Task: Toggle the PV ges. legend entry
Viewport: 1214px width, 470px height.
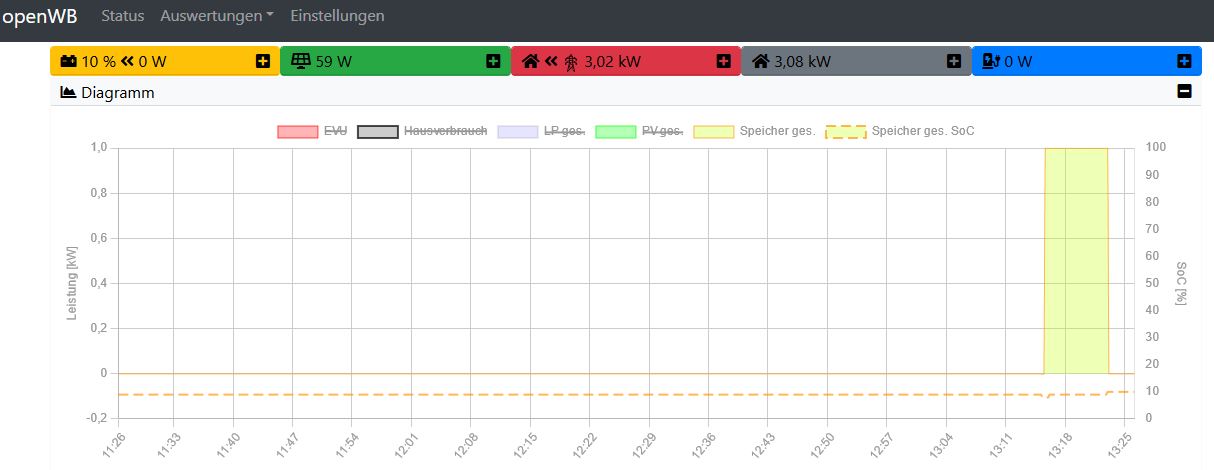Action: pos(662,131)
